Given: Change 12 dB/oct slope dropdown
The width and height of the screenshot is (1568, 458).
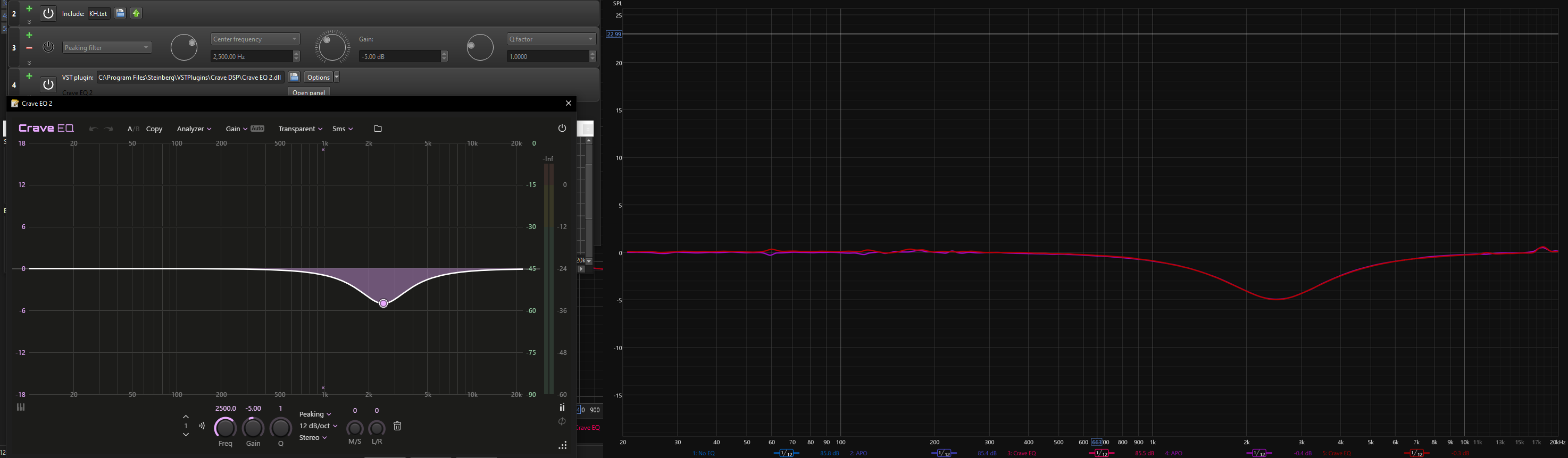Looking at the screenshot, I should pos(318,426).
